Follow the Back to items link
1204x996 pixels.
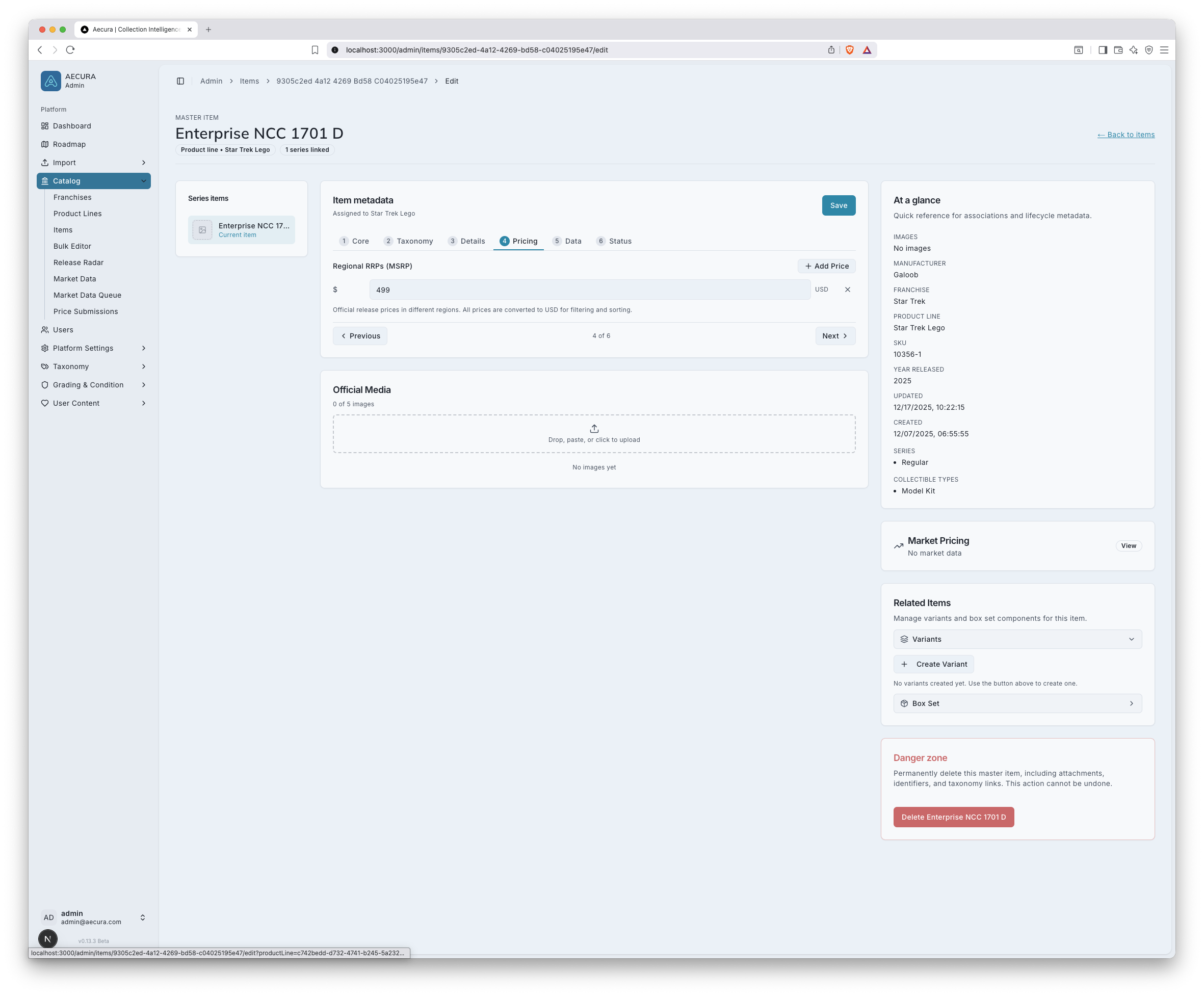coord(1126,135)
